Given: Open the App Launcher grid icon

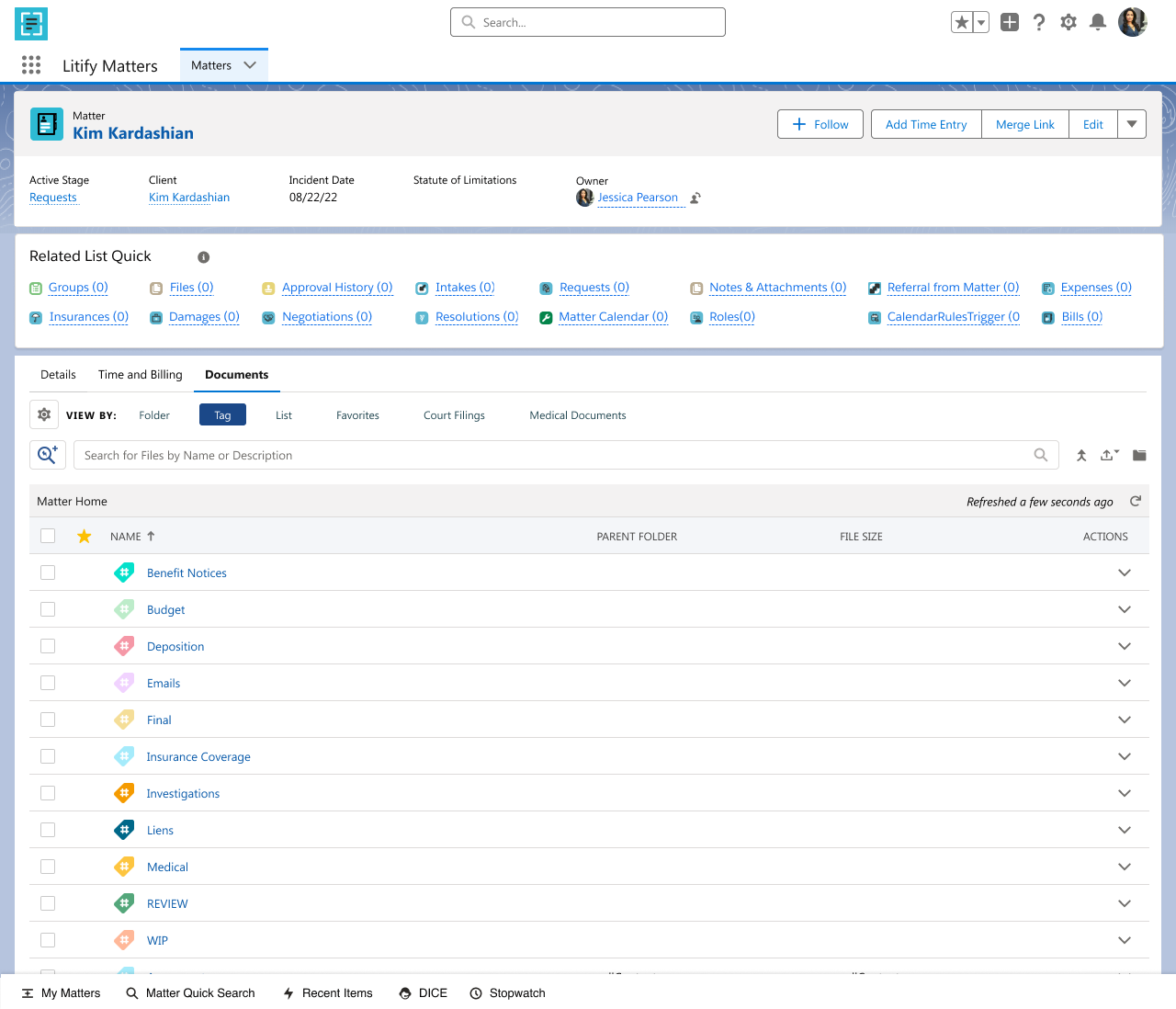Looking at the screenshot, I should click(31, 64).
